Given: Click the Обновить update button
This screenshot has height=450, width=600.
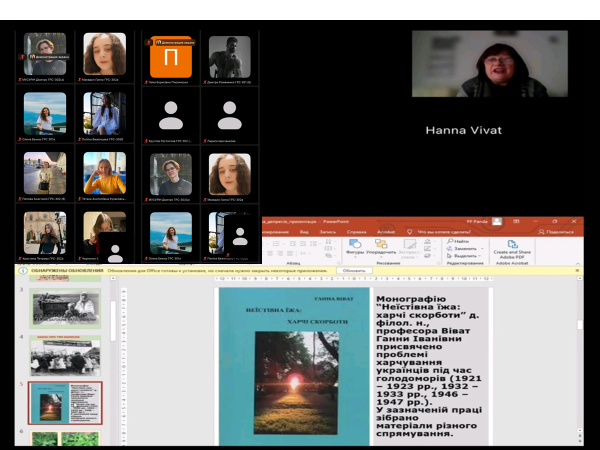Looking at the screenshot, I should (354, 270).
